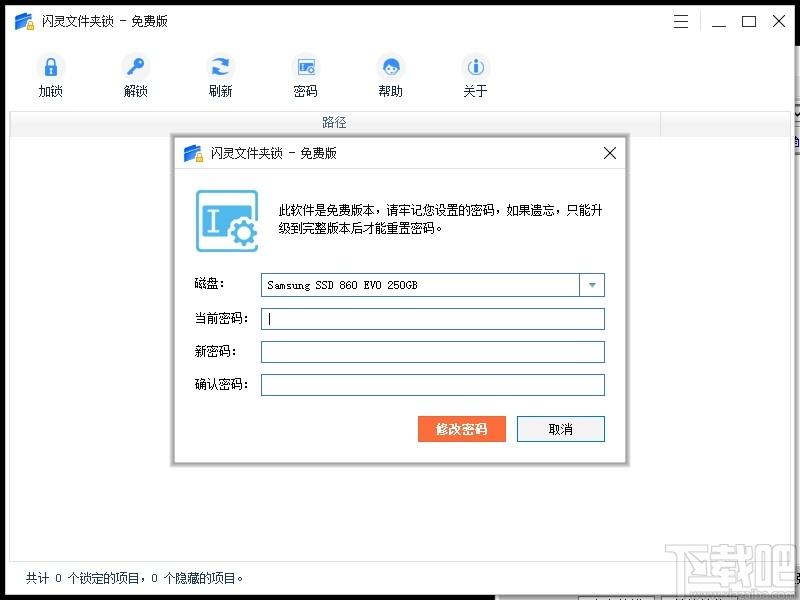The image size is (800, 600).
Task: Click the 磁盘 label text
Action: click(209, 283)
